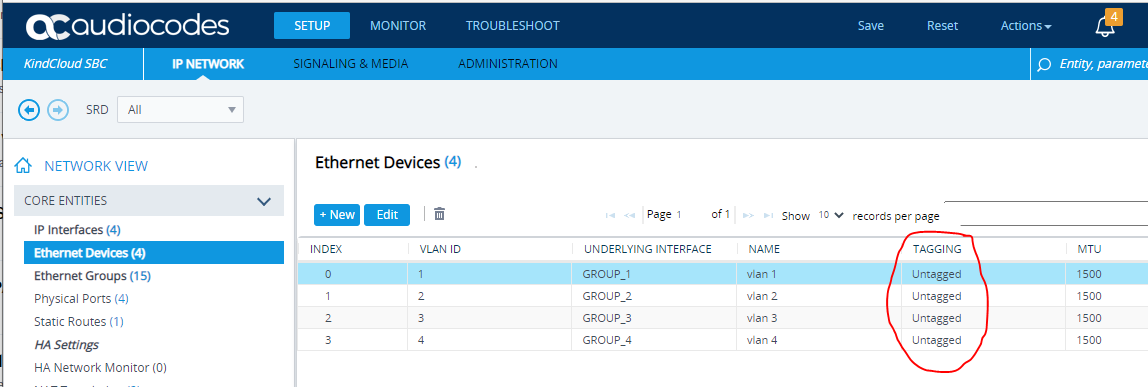Click the AudioCodes logo
The height and width of the screenshot is (387, 1148).
[128, 26]
